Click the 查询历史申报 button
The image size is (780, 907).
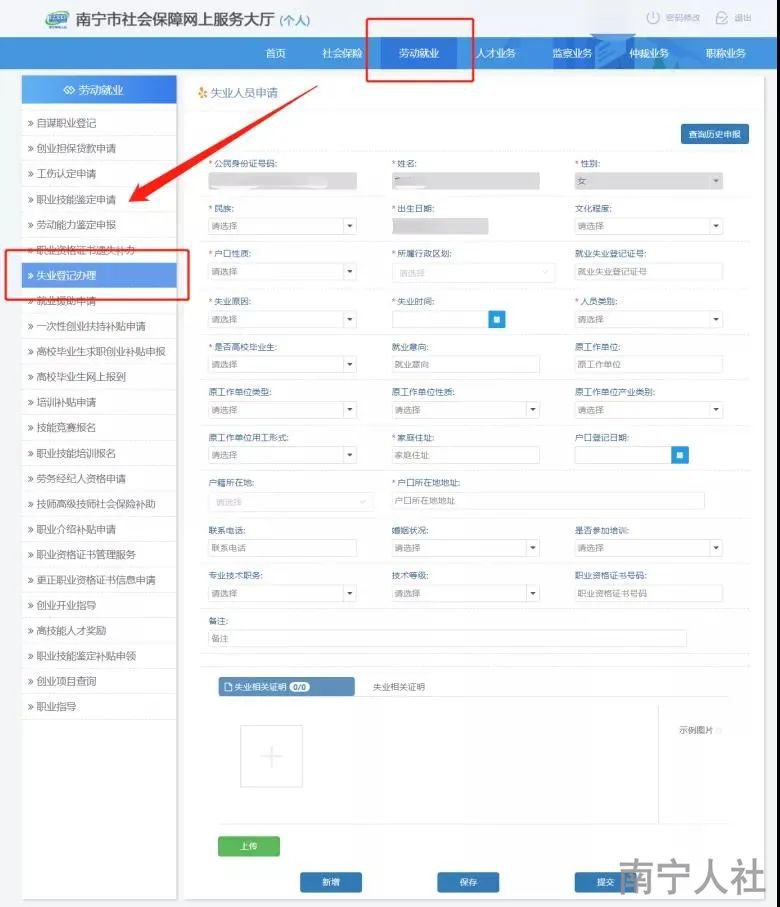715,134
